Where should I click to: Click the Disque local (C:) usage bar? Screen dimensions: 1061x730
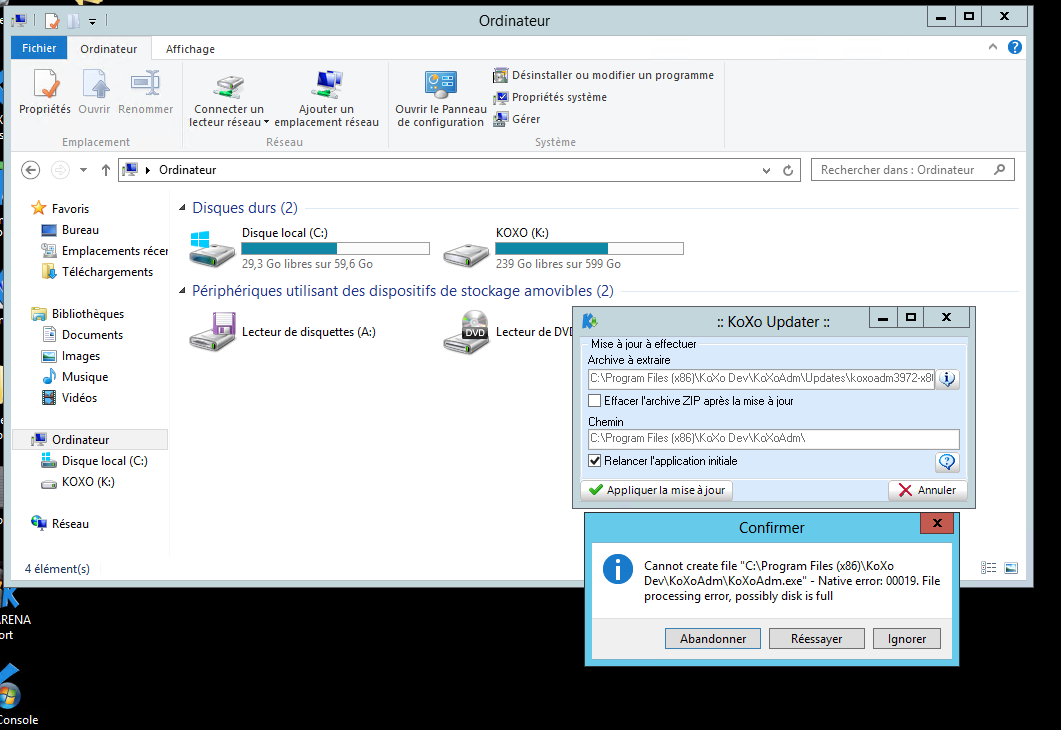pyautogui.click(x=336, y=248)
